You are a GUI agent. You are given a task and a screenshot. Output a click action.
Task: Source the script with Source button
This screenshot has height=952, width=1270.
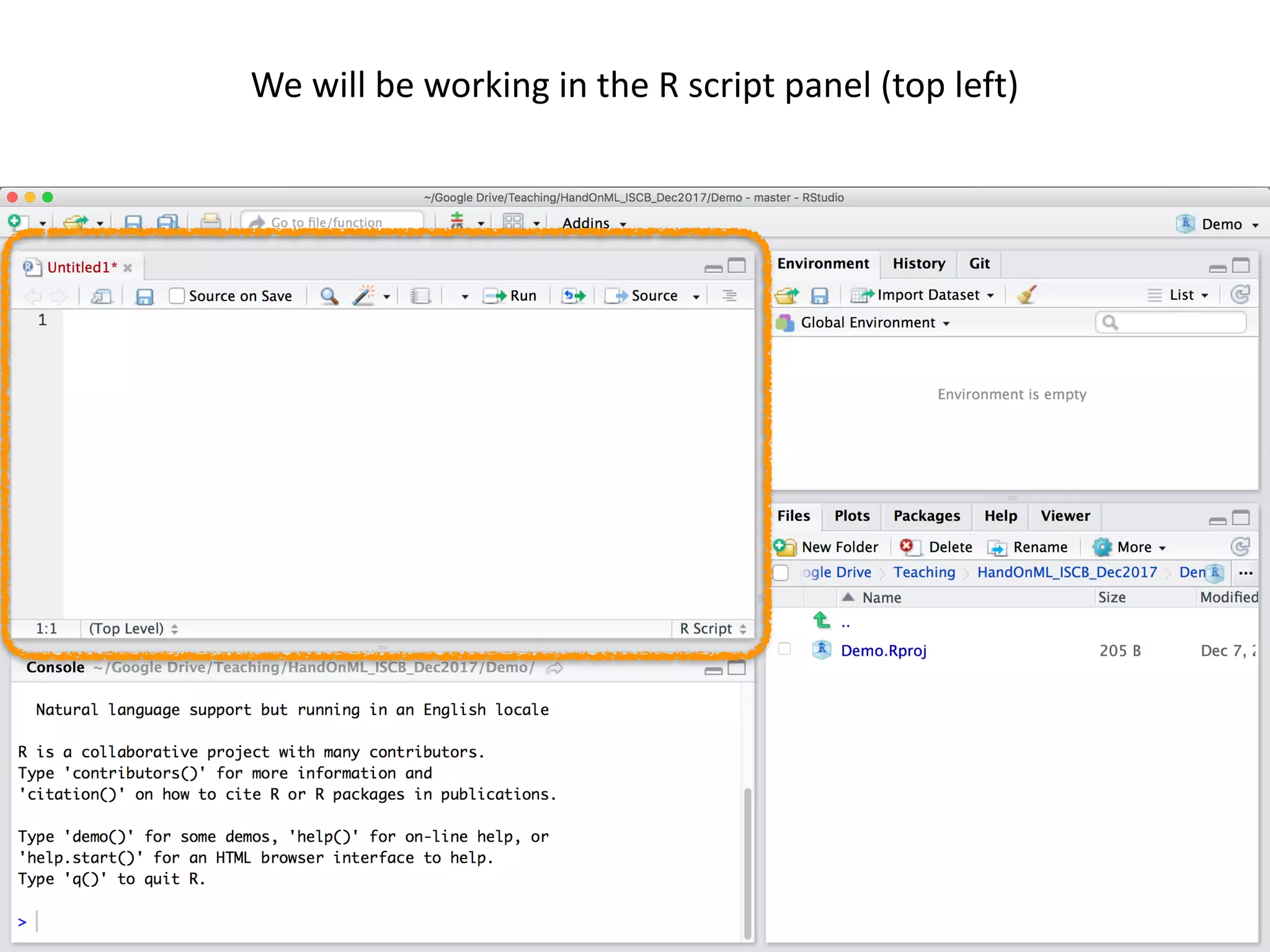click(642, 296)
